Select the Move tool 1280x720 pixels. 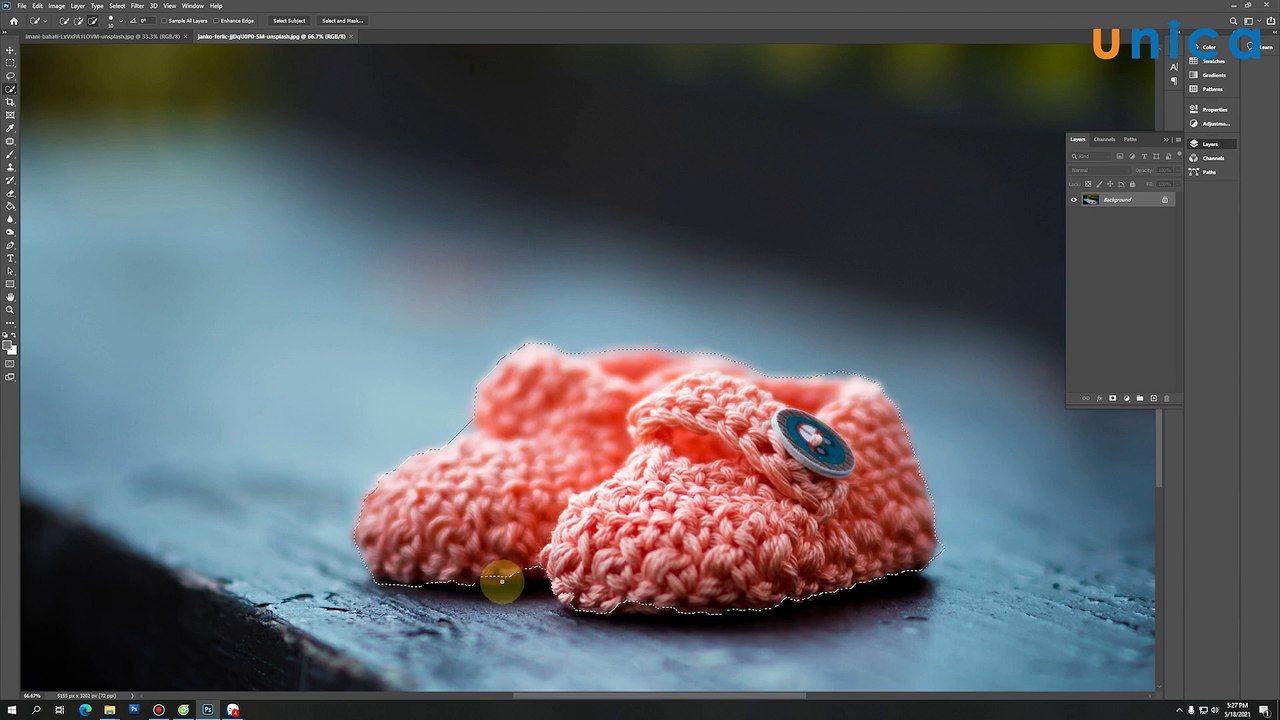(x=11, y=50)
